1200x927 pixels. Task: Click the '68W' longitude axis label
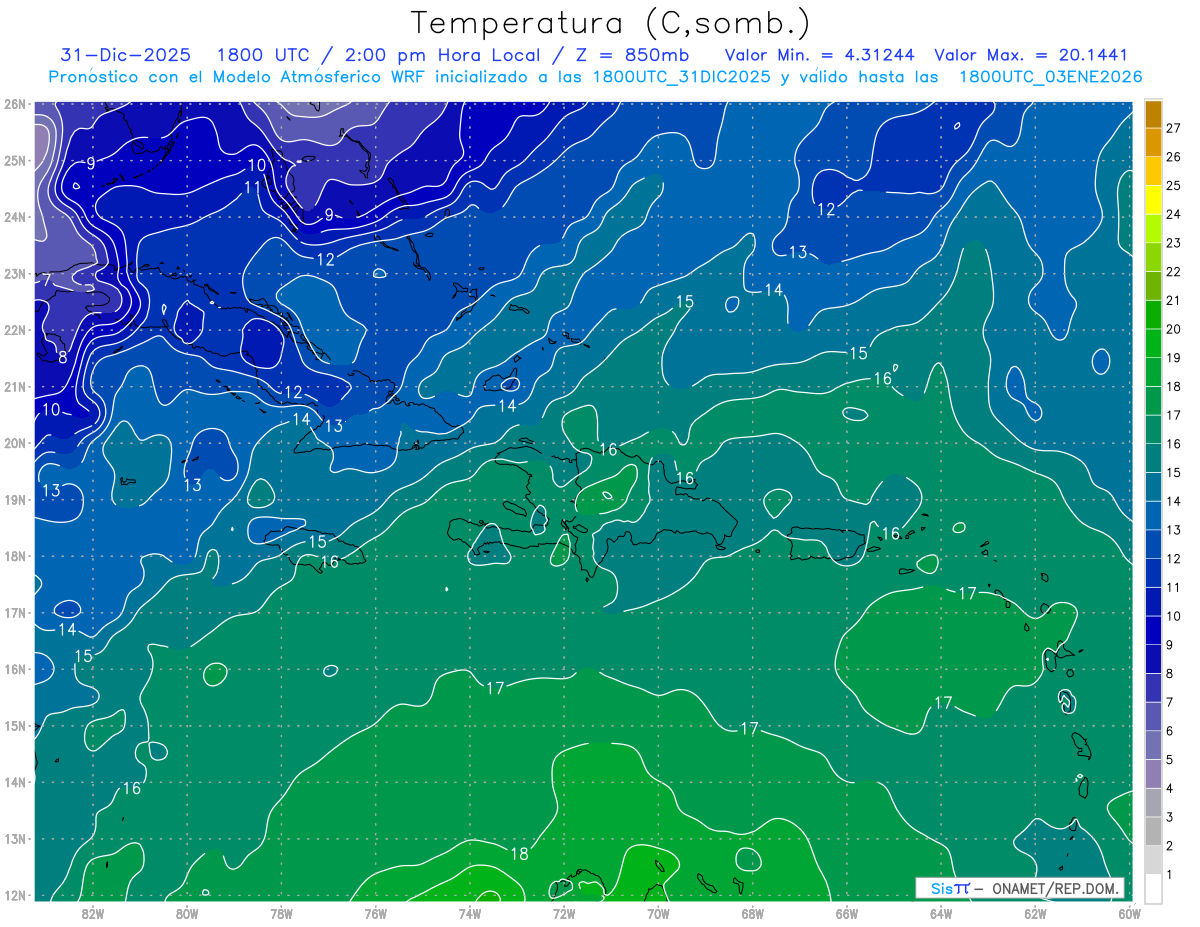coord(752,913)
